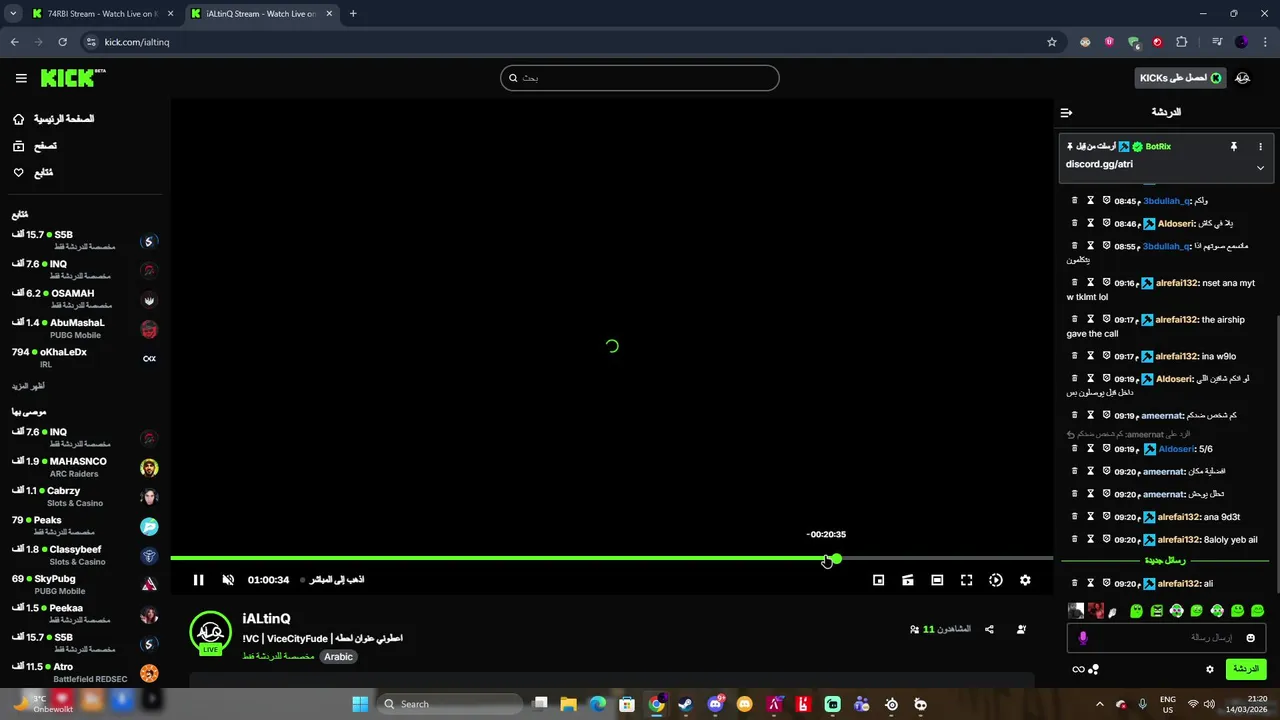
Task: Unmute the player volume
Action: coord(228,580)
